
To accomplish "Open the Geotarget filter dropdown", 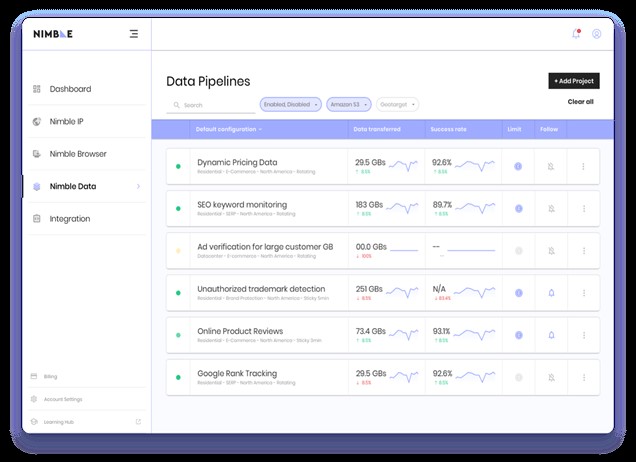I will pos(398,104).
